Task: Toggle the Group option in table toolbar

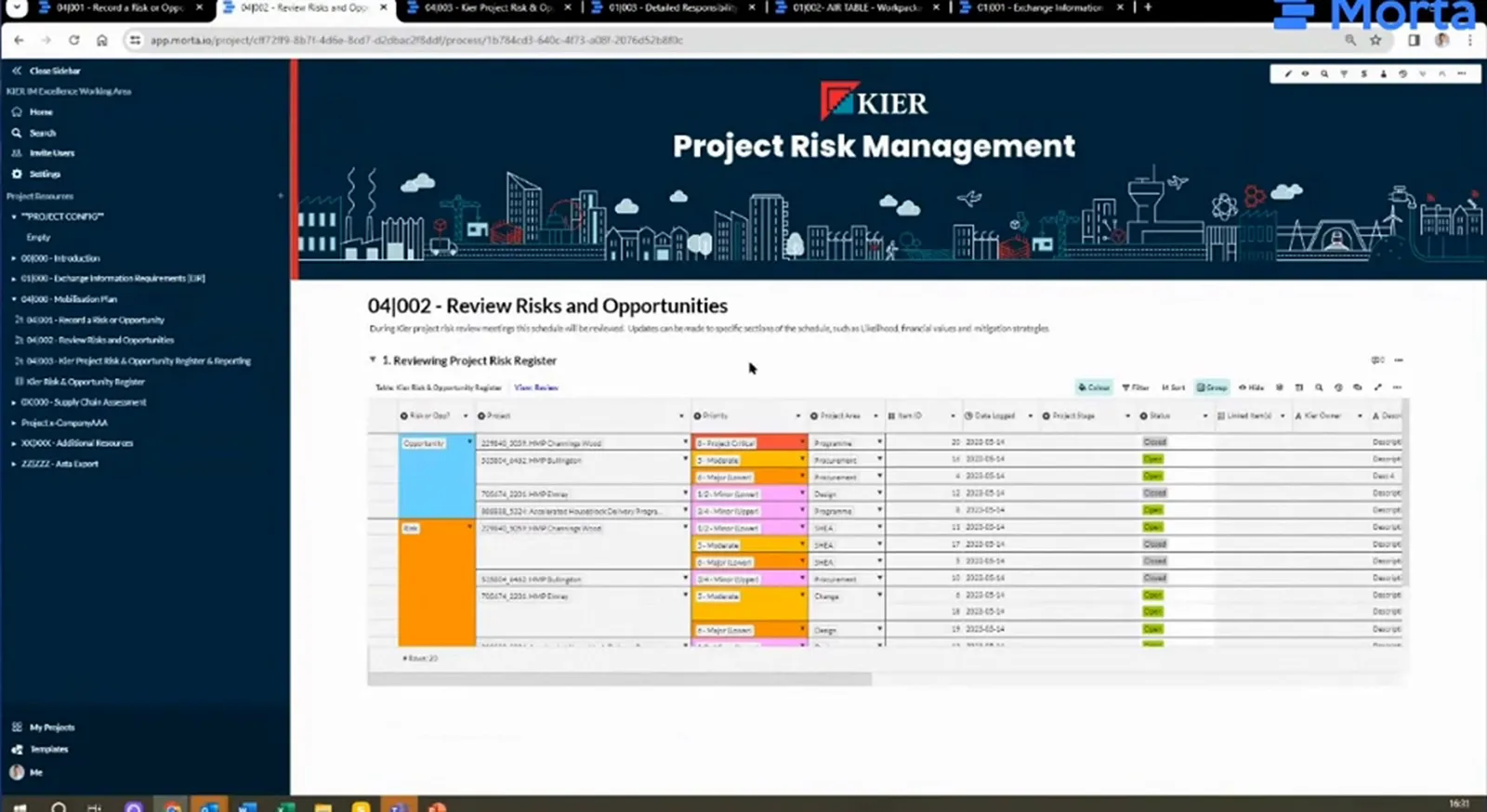Action: pos(1212,387)
